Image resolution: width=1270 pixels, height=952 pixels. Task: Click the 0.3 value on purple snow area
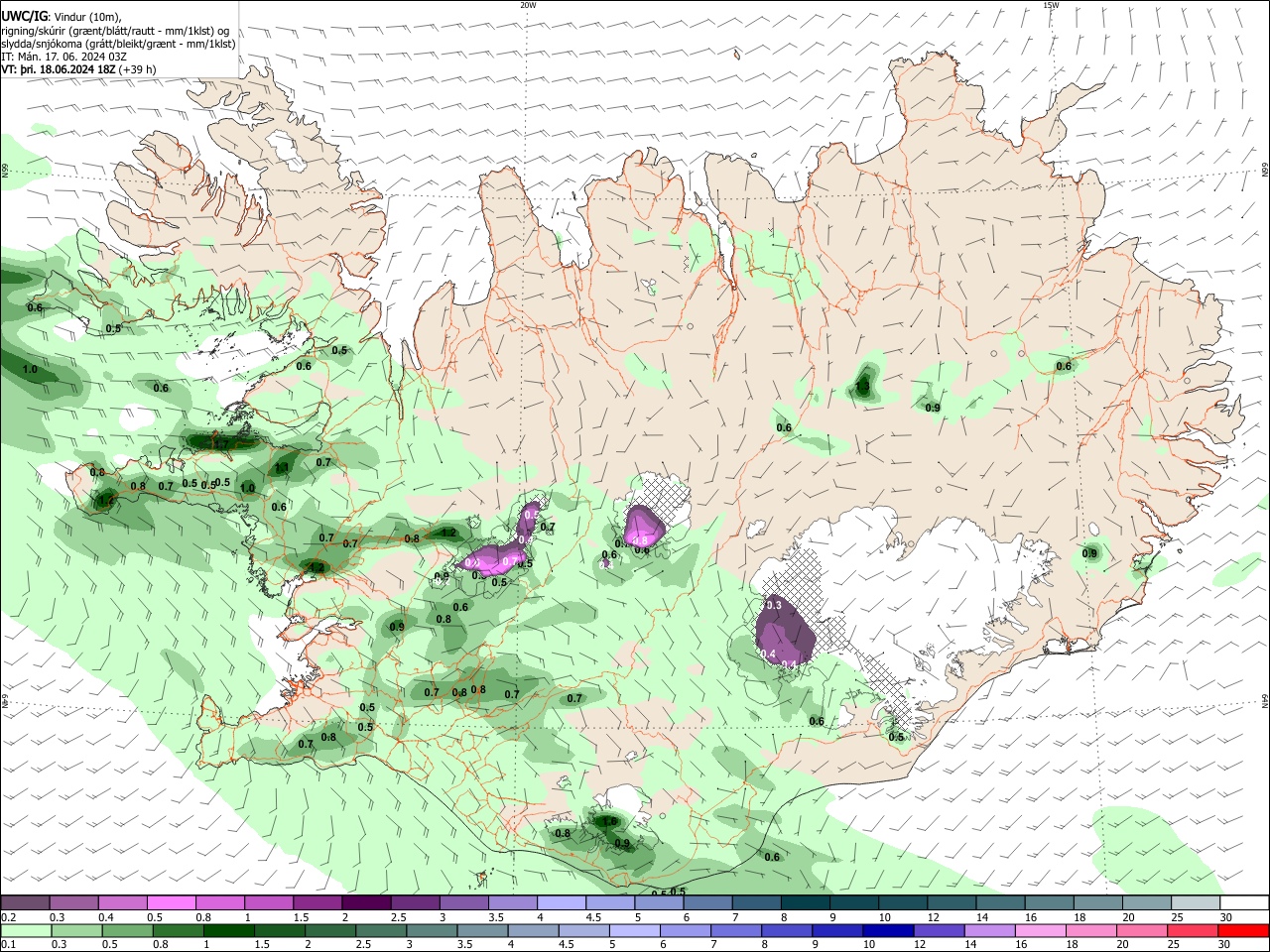[775, 605]
